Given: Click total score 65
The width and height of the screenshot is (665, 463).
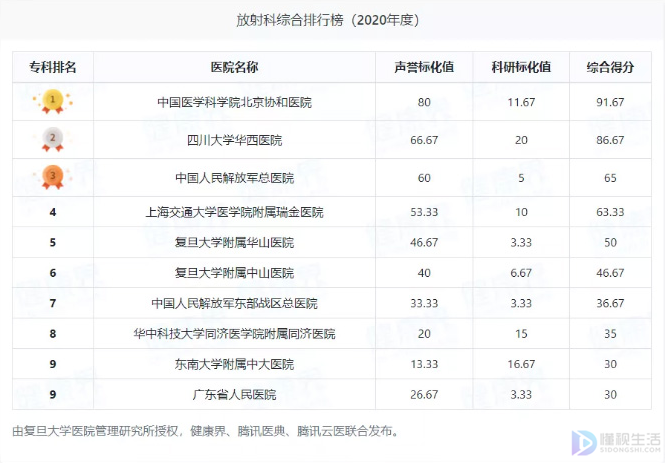Looking at the screenshot, I should [610, 178].
